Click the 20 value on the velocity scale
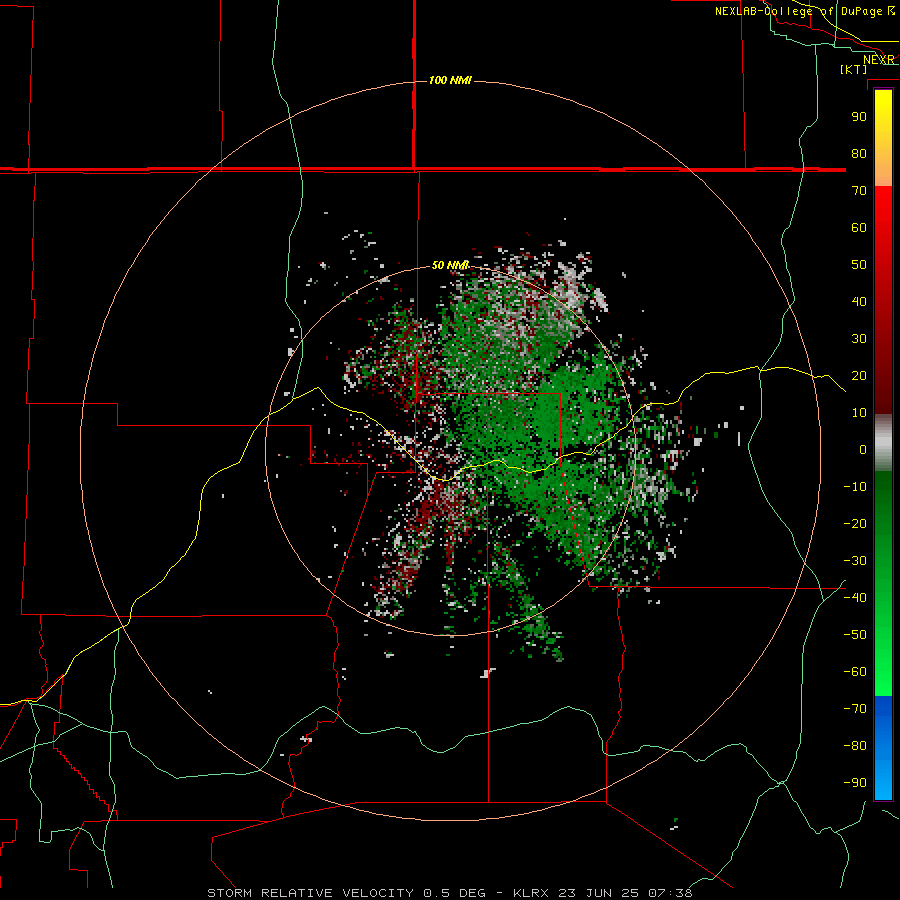 click(859, 375)
